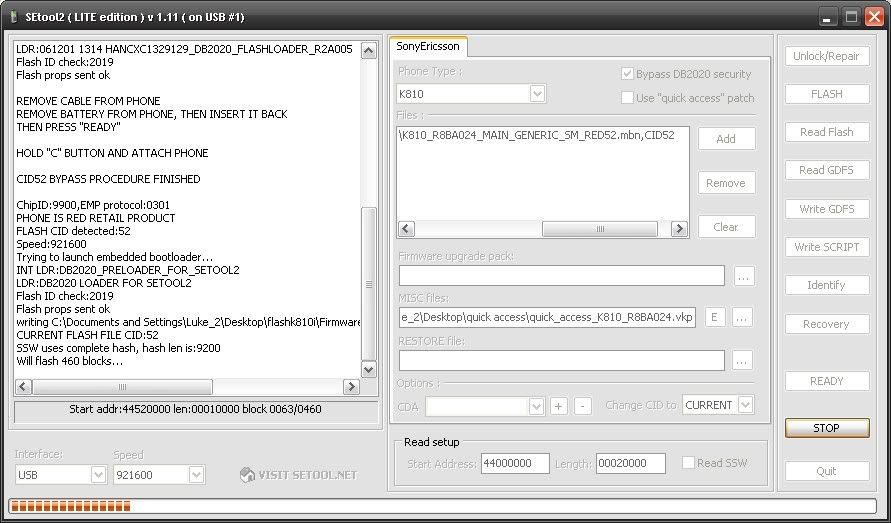Viewport: 891px width, 523px height.
Task: Enable Read SSW checkbox
Action: click(688, 463)
